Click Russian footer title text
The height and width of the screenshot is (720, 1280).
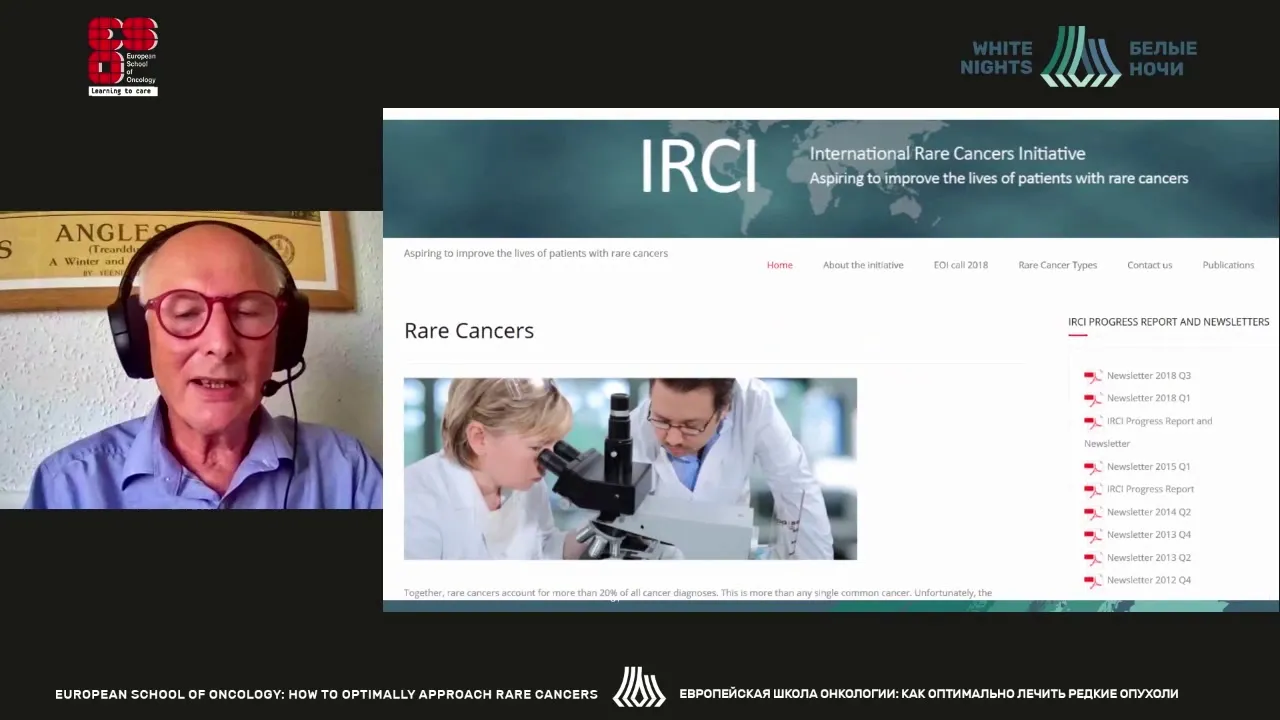[929, 694]
